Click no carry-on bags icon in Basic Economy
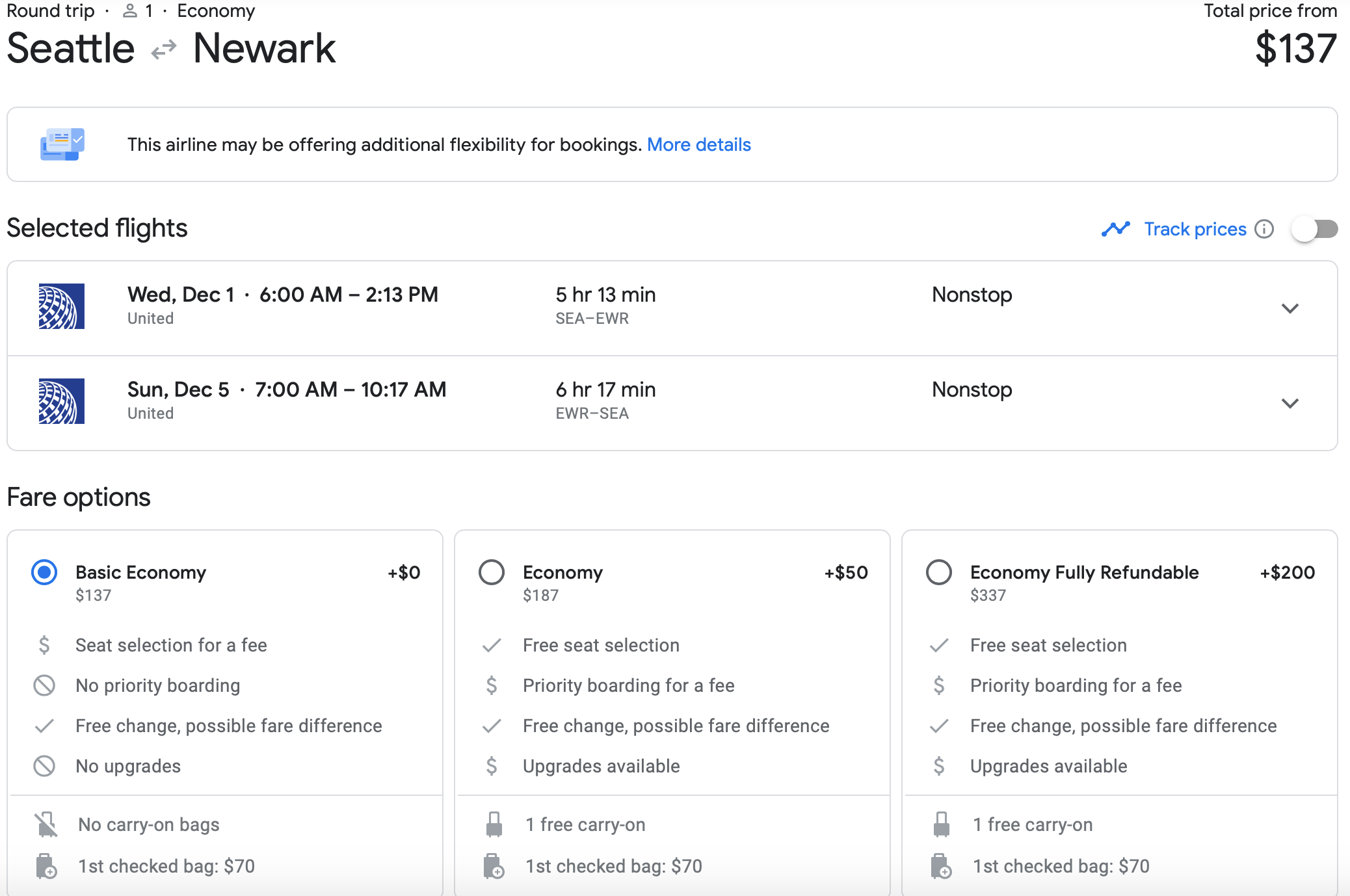Viewport: 1350px width, 896px height. point(46,824)
